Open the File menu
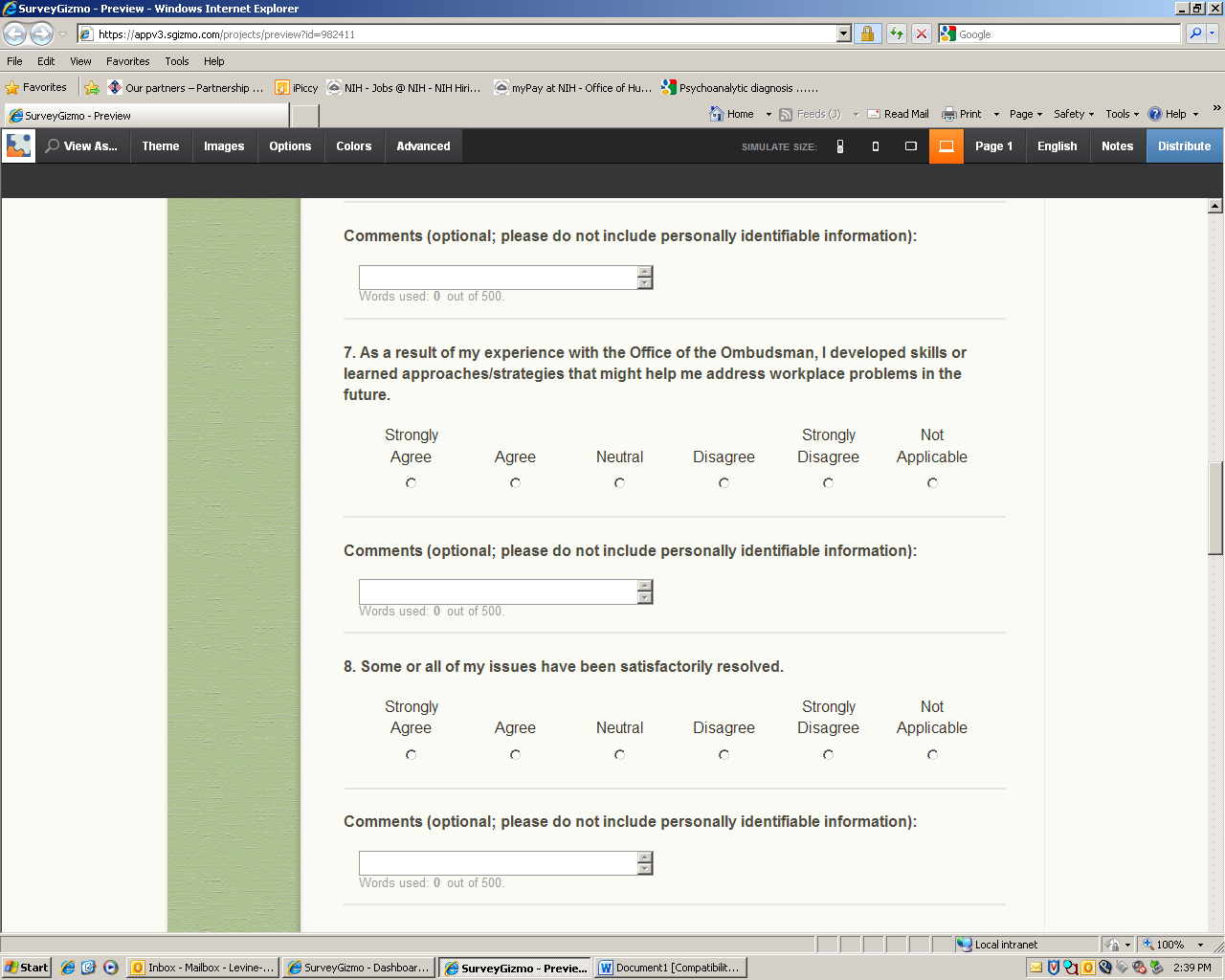The image size is (1225, 980). click(14, 61)
